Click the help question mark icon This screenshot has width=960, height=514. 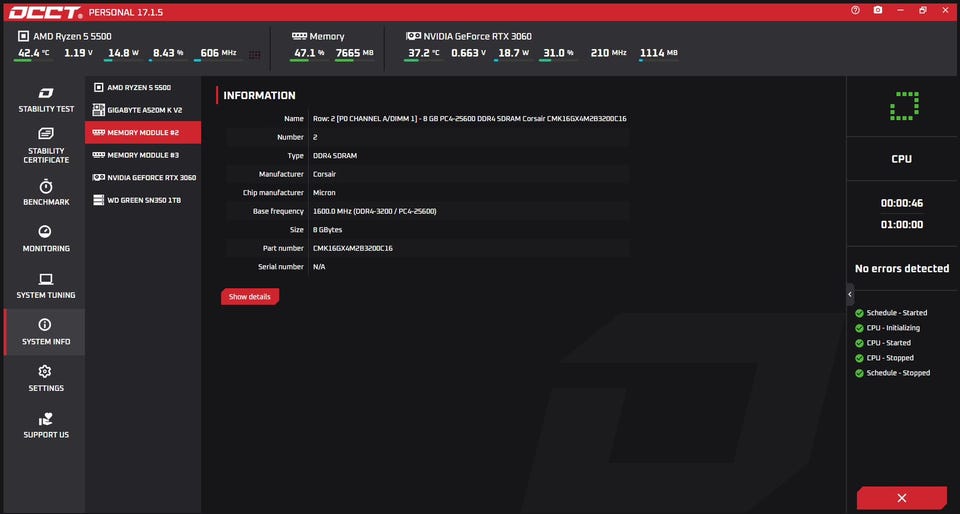point(855,10)
